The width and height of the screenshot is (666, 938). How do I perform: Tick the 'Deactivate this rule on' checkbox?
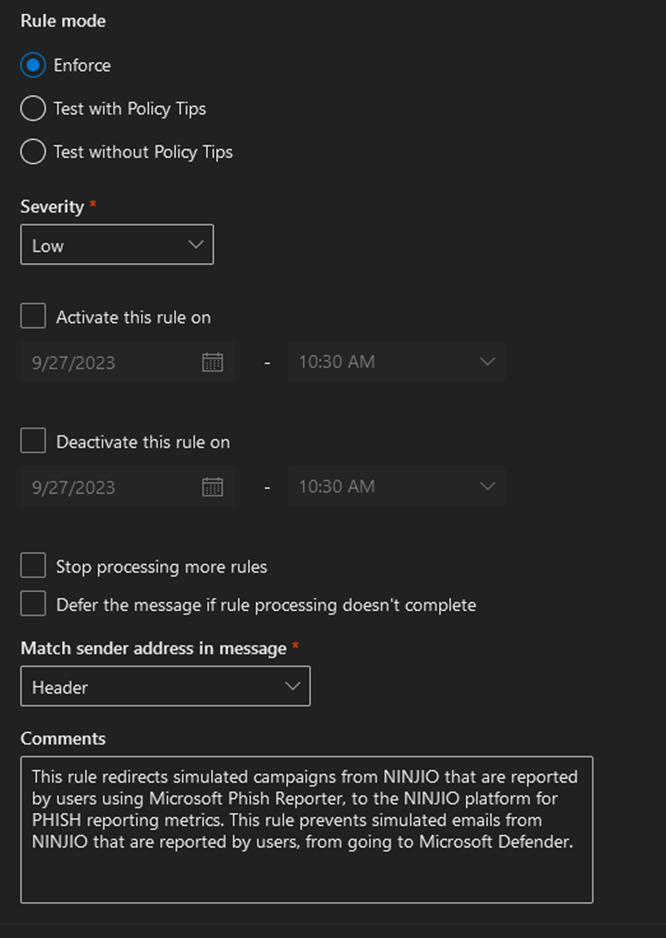pos(34,441)
